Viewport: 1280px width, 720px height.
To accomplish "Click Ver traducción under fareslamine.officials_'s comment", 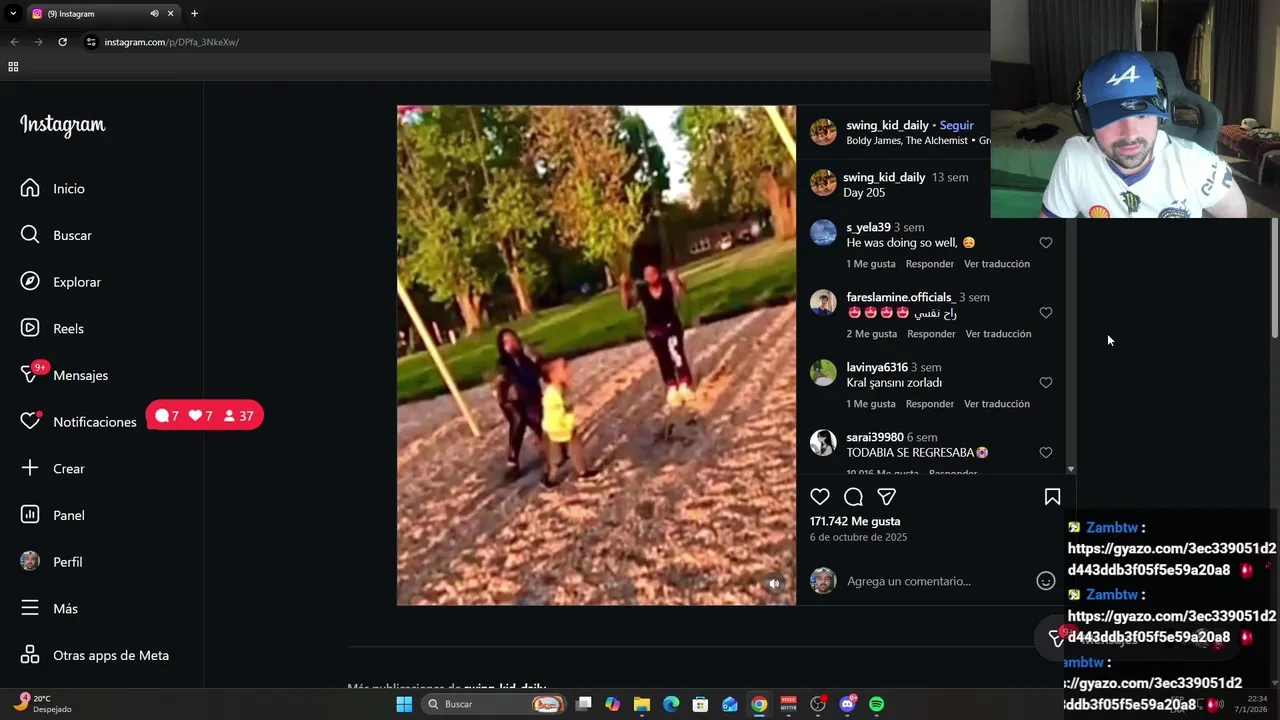I will [x=998, y=334].
